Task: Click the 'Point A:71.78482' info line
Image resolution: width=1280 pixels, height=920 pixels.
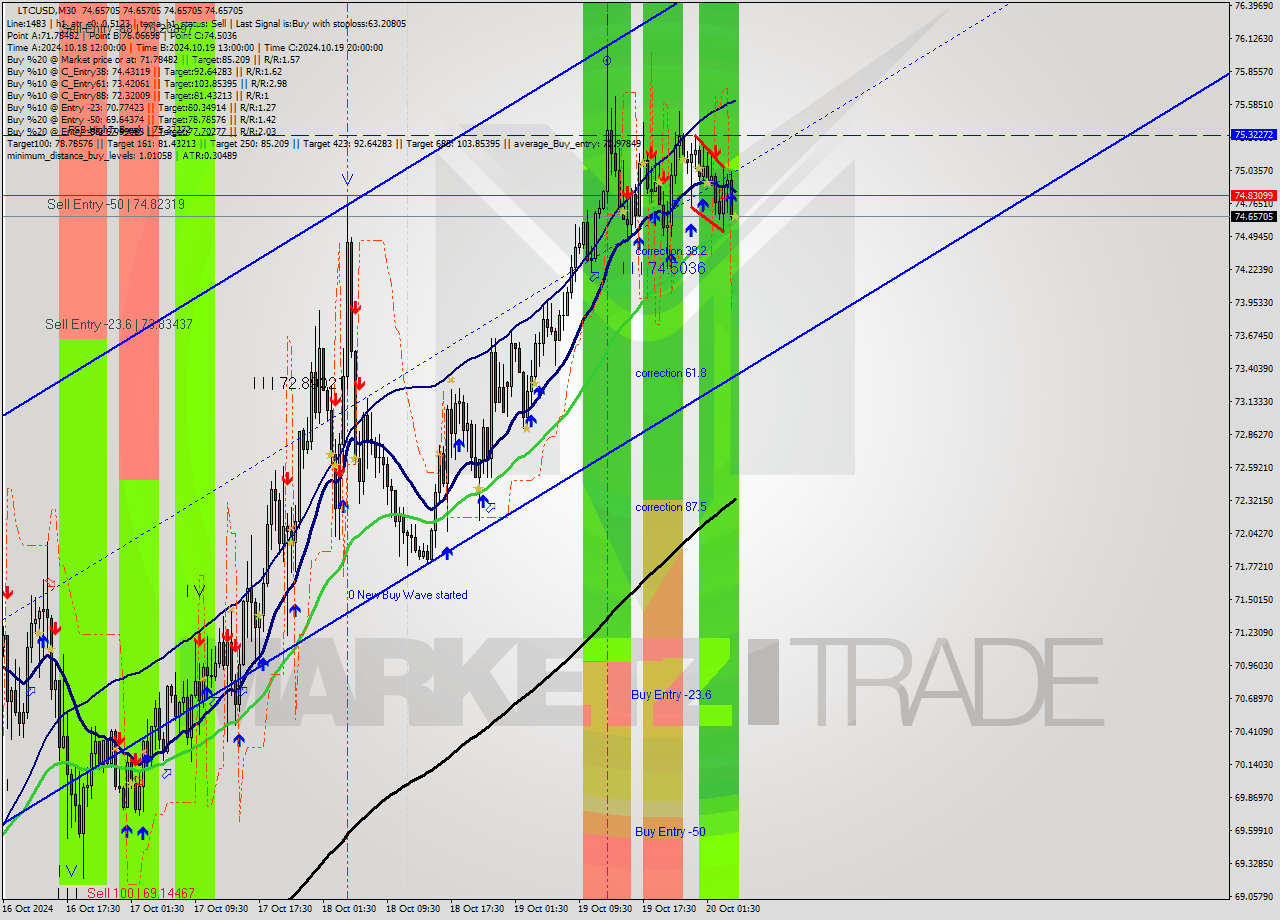Action: (120, 35)
